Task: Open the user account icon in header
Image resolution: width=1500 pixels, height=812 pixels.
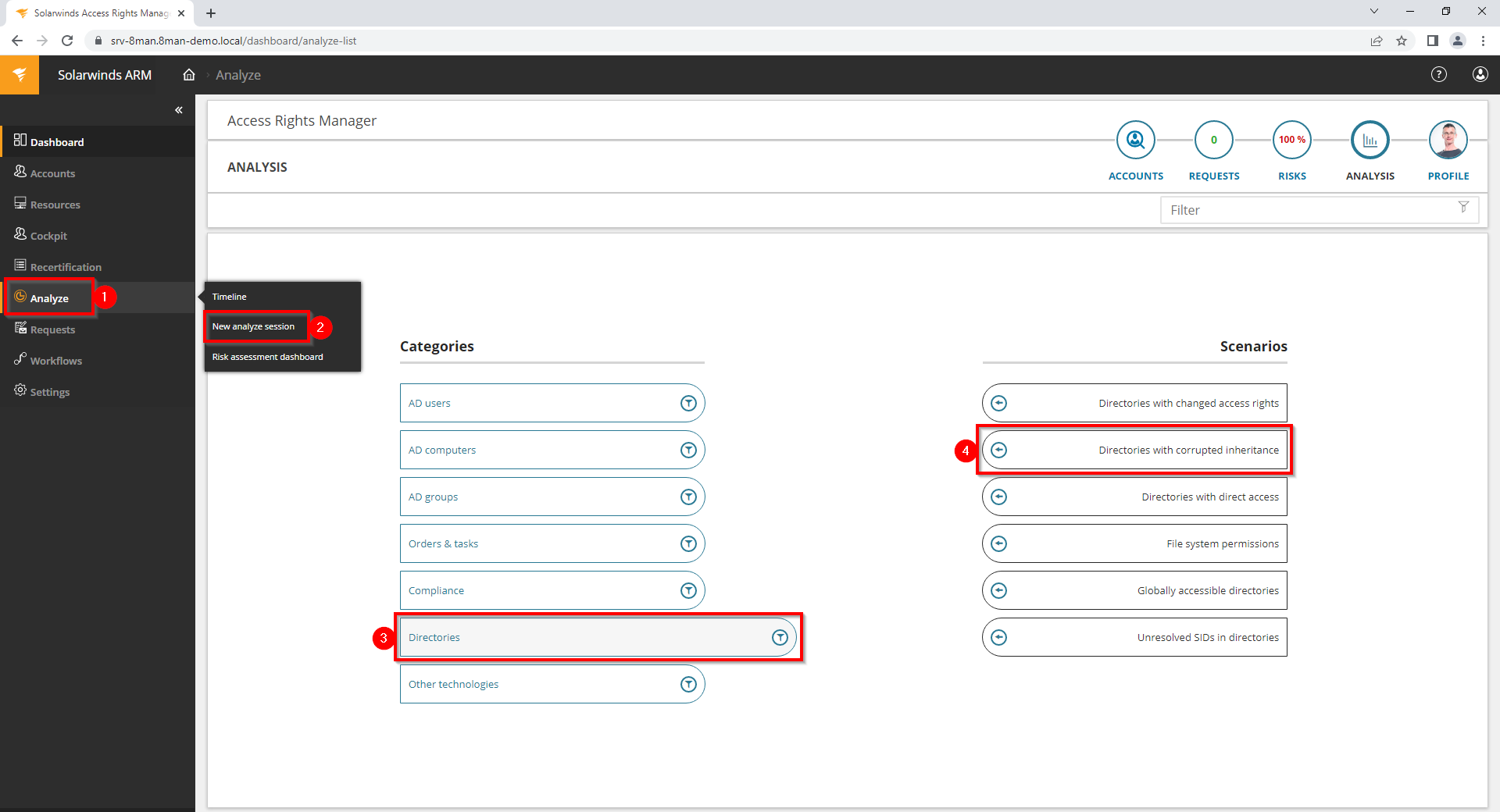Action: 1480,74
